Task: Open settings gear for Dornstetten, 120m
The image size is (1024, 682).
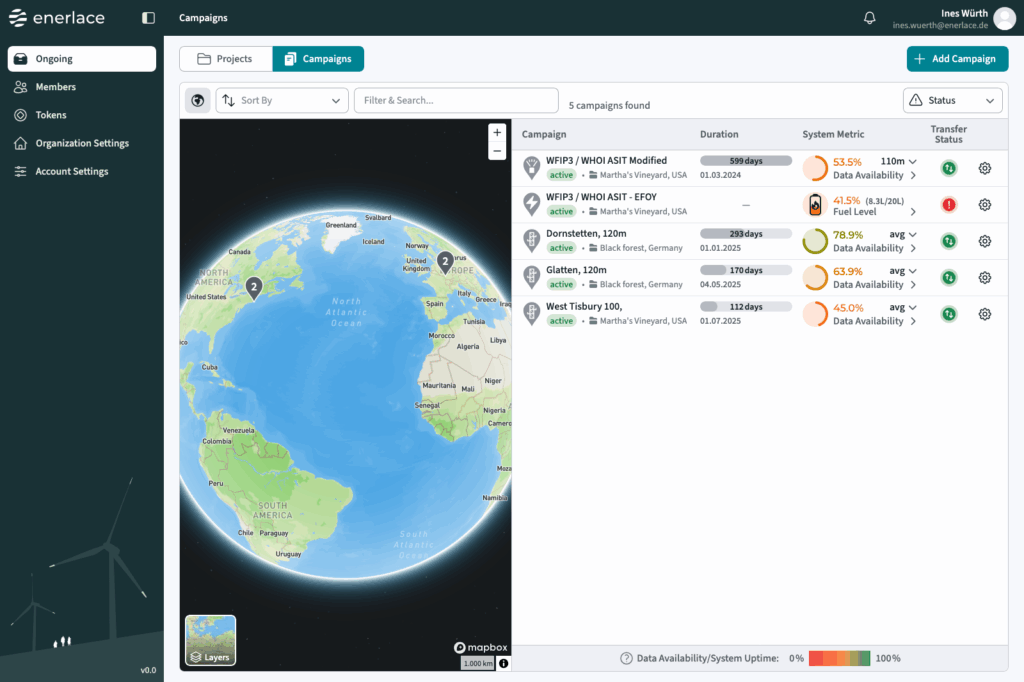Action: [984, 241]
